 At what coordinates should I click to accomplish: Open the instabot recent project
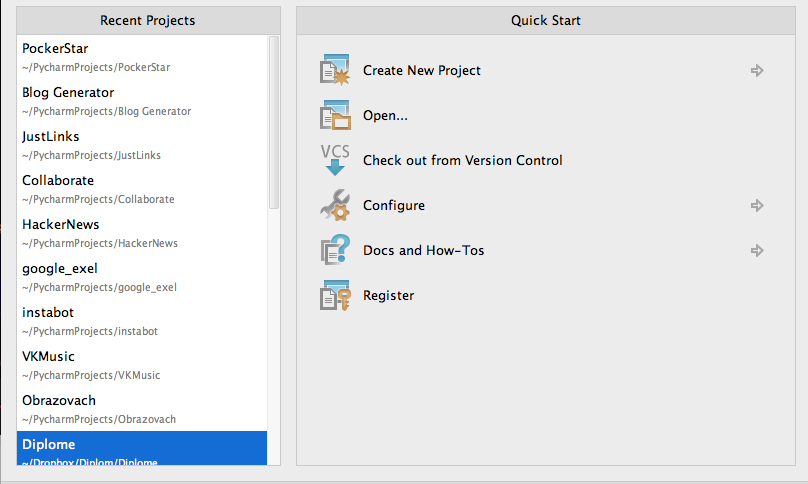tap(142, 321)
